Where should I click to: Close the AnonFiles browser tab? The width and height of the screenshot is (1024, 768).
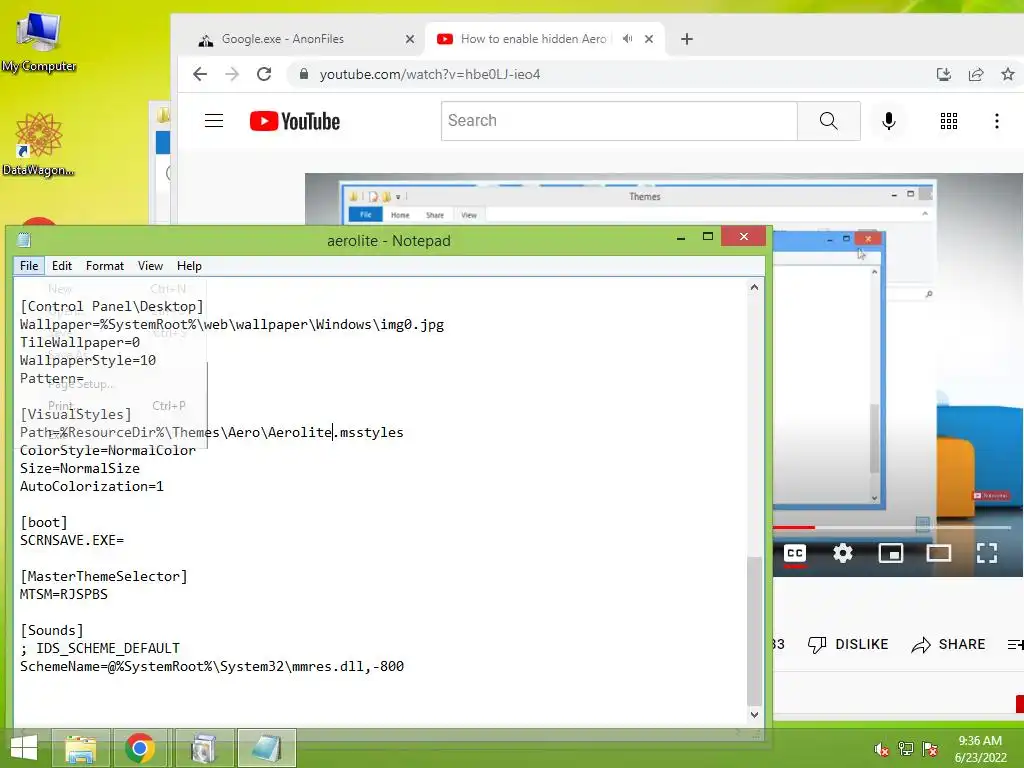(x=409, y=39)
